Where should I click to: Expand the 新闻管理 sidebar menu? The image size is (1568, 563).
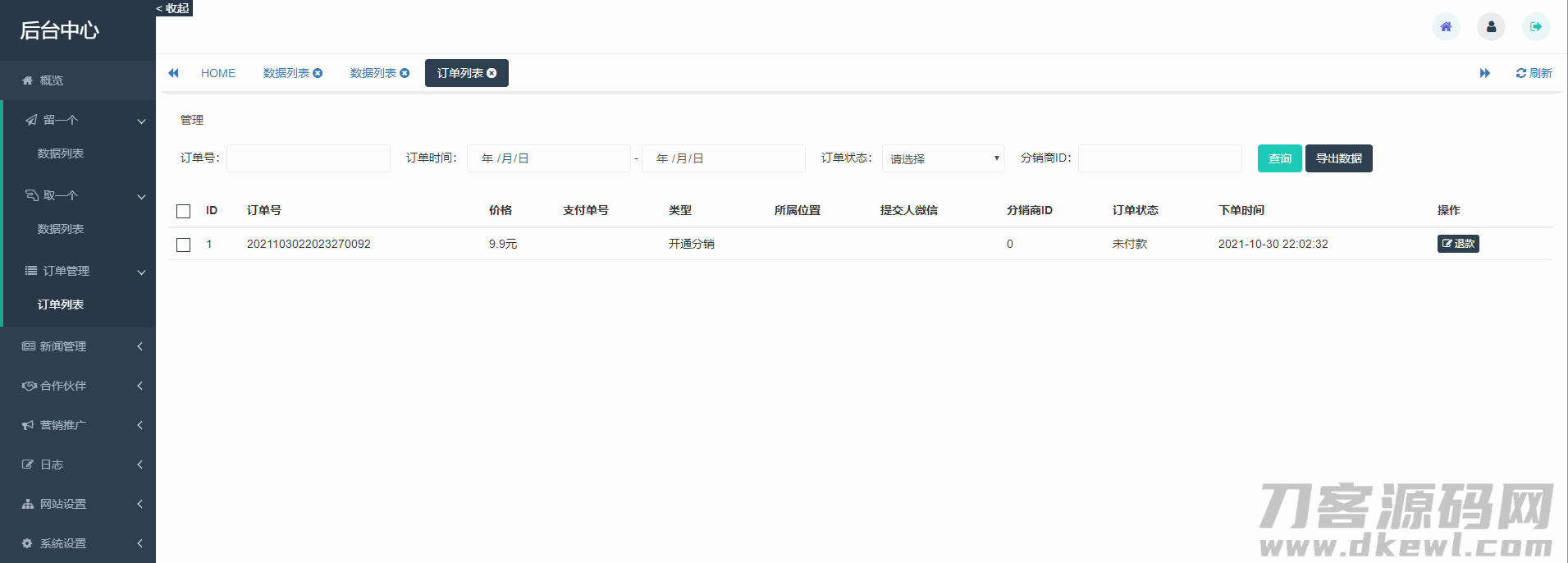tap(78, 346)
